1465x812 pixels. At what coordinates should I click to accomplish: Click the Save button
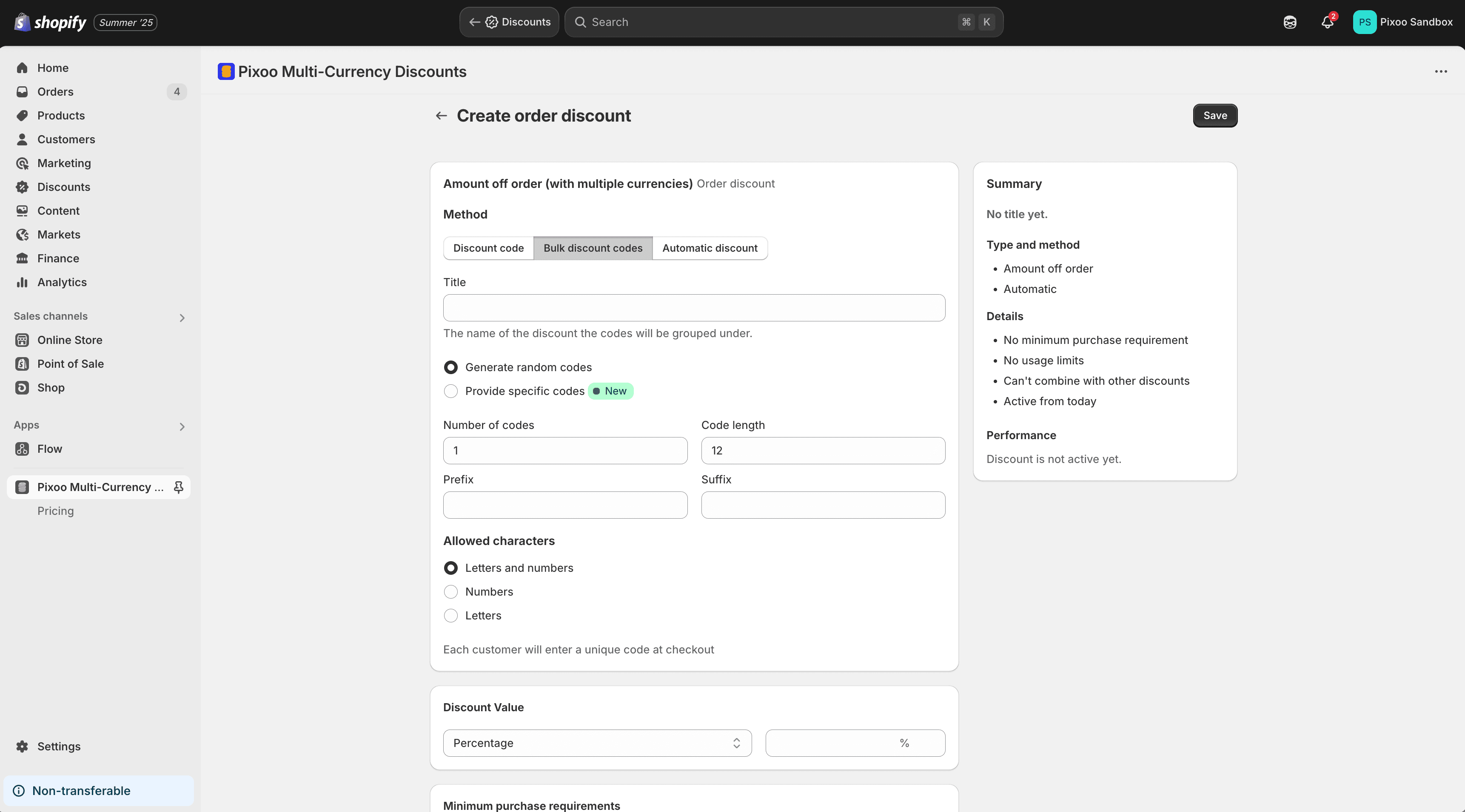click(x=1215, y=116)
